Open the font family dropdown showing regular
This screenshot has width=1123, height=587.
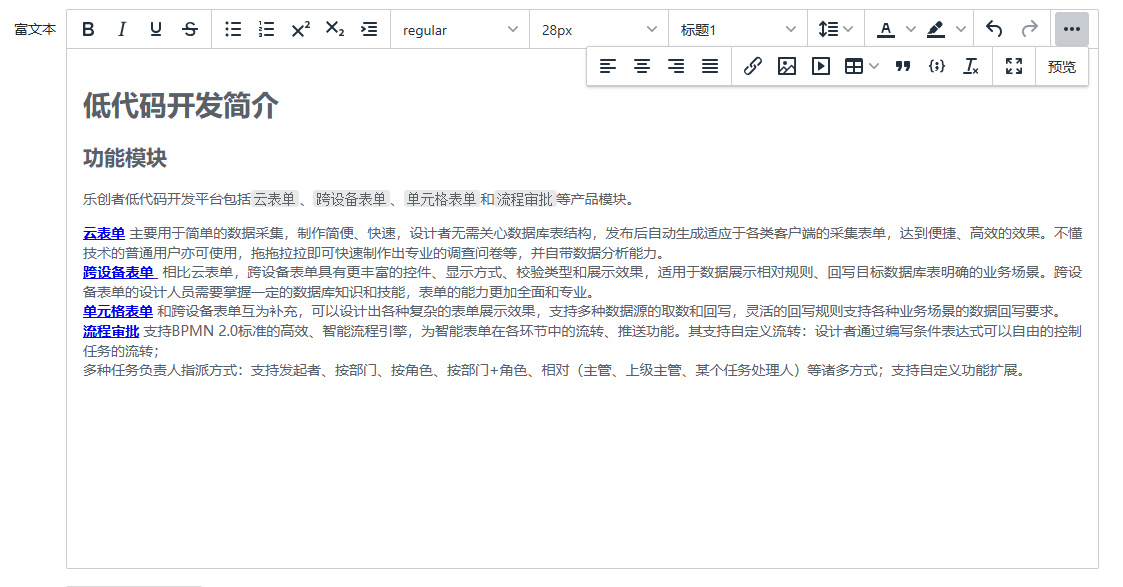pyautogui.click(x=460, y=30)
